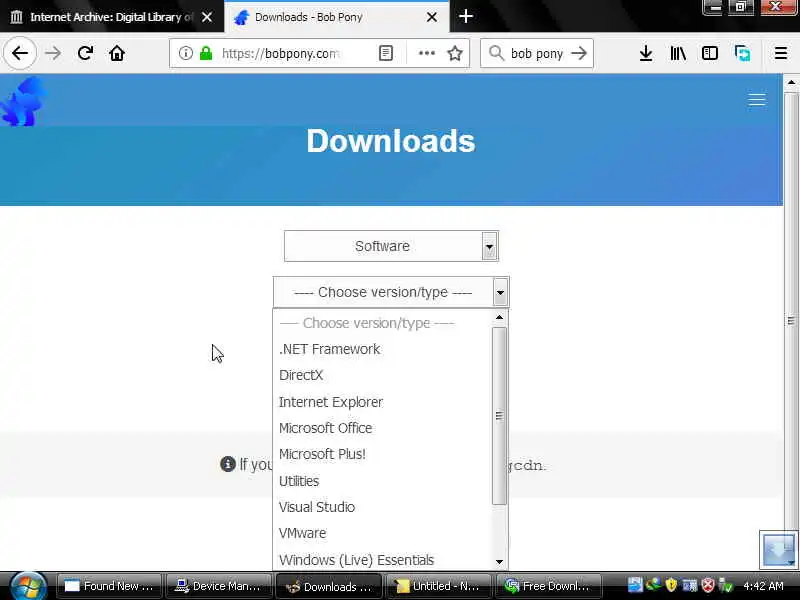Viewport: 800px width, 600px height.
Task: Close the Internet Archive tab
Action: [207, 17]
